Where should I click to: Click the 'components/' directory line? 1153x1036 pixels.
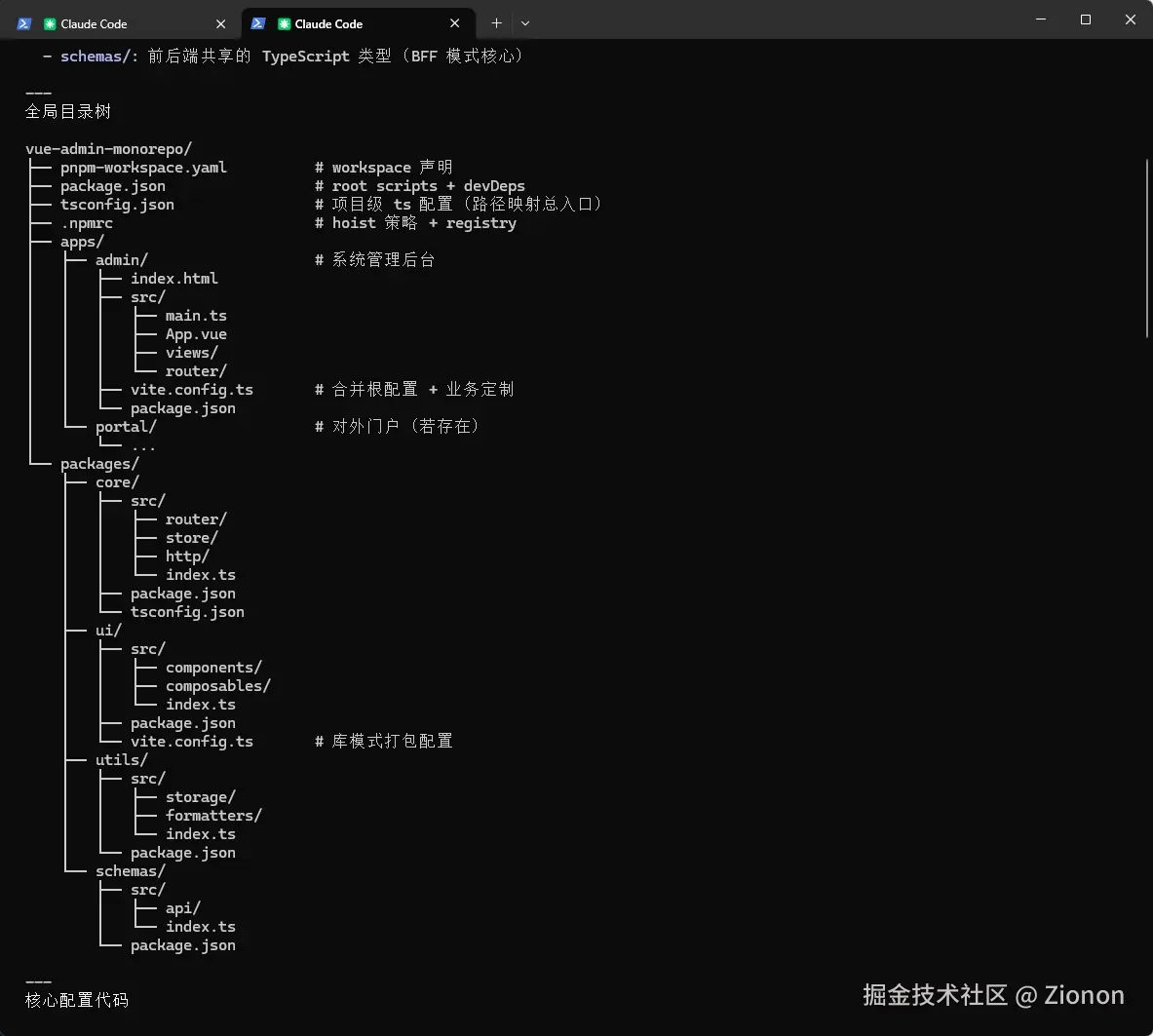click(214, 668)
